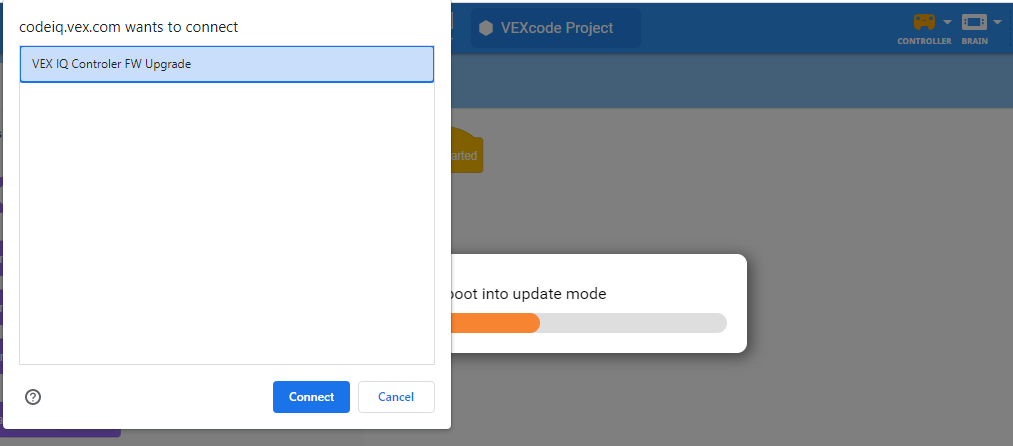Click the gray unfilled progress bar portion
1013x446 pixels.
point(632,323)
